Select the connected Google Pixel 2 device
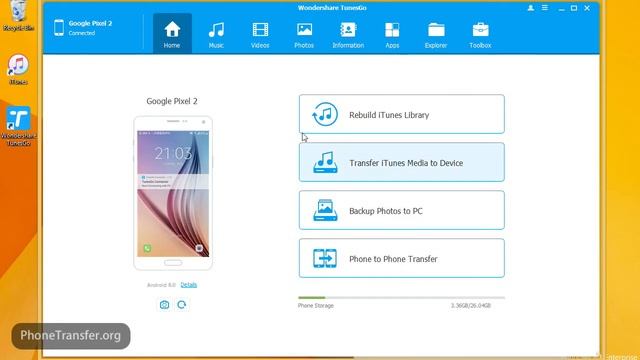 (83, 28)
